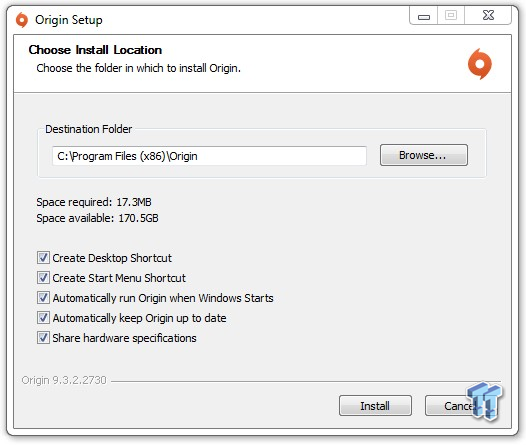Click into the destination folder path field
526x445 pixels.
pyautogui.click(x=209, y=156)
